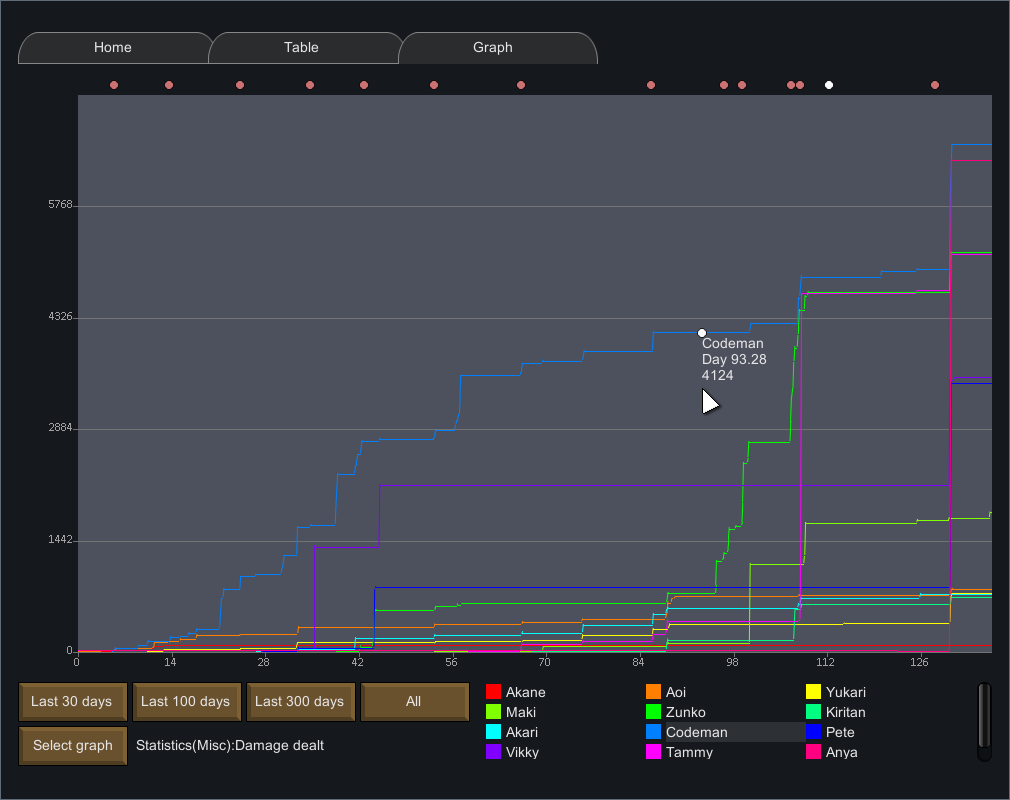The height and width of the screenshot is (800, 1010).
Task: Click the last event marker dot
Action: 935,85
